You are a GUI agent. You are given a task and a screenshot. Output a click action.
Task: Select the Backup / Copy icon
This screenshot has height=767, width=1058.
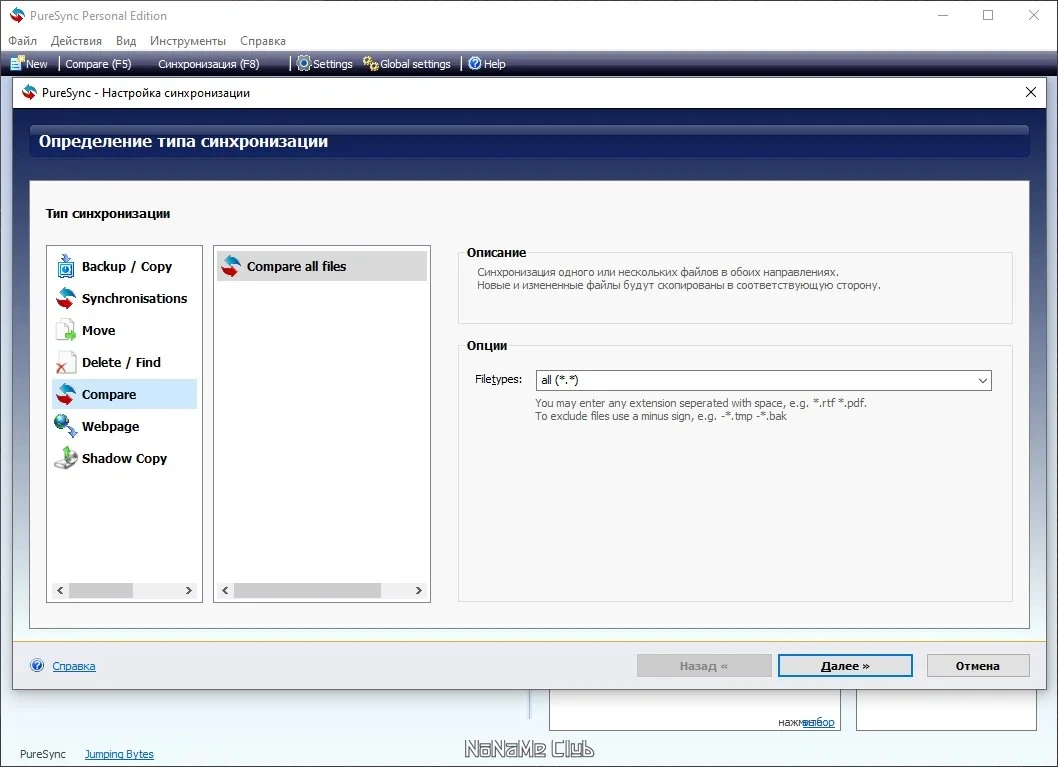click(x=65, y=266)
